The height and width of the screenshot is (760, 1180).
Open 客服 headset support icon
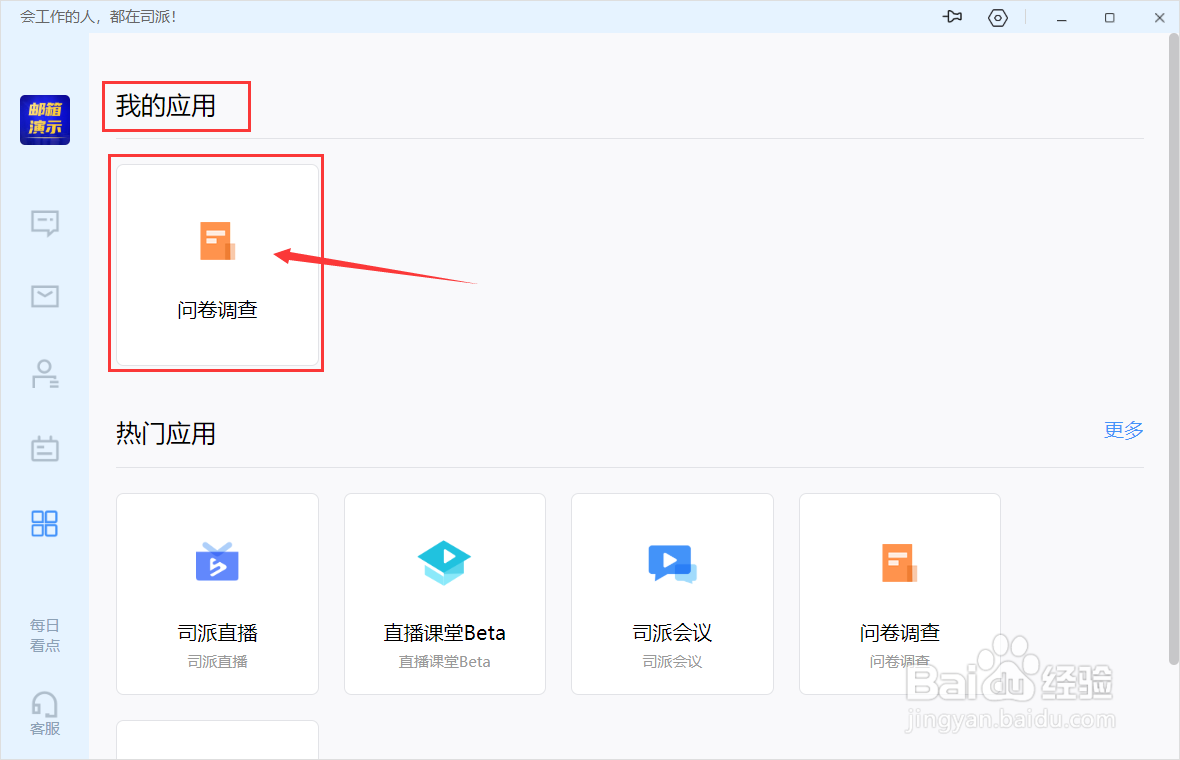pos(44,713)
